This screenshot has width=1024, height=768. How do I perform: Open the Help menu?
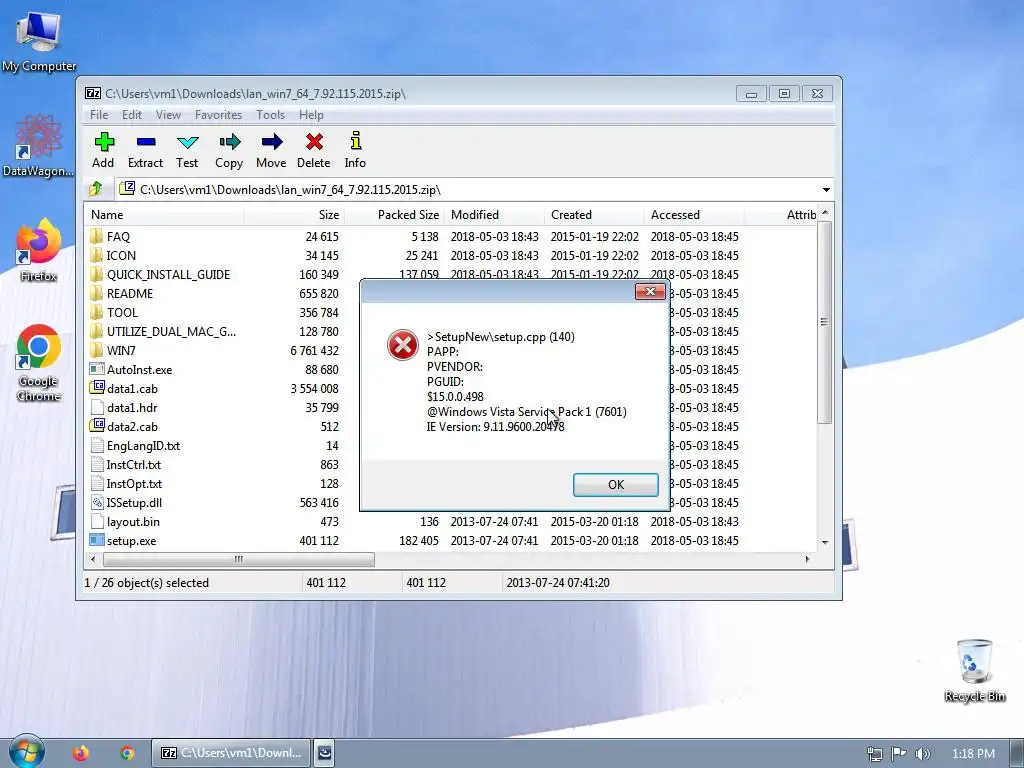click(x=312, y=115)
